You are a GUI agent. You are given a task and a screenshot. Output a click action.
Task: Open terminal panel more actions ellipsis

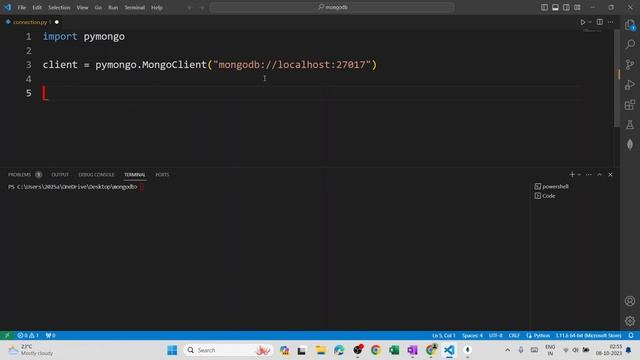click(589, 175)
